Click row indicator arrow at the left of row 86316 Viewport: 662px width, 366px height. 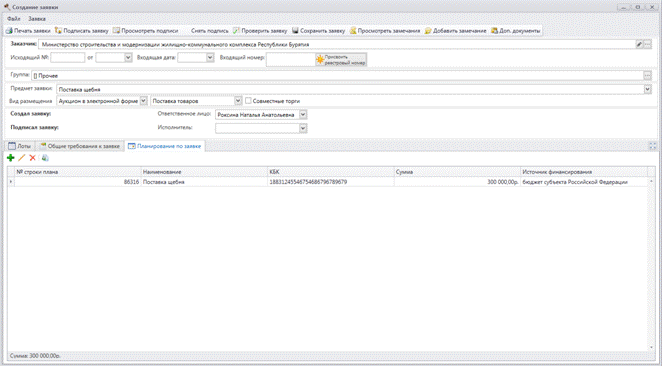tap(11, 182)
